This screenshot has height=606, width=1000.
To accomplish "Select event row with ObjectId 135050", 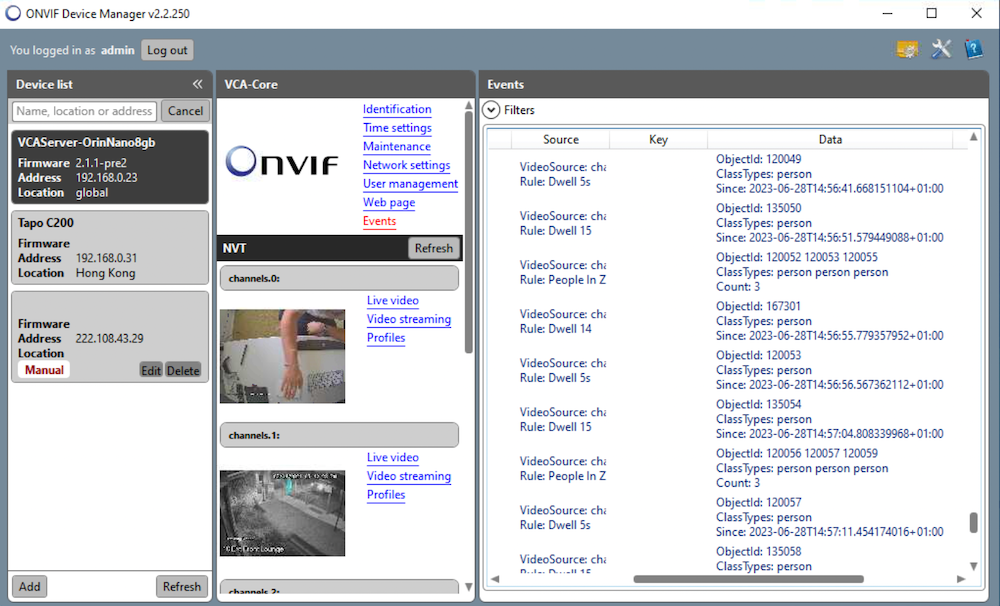I will (x=727, y=223).
